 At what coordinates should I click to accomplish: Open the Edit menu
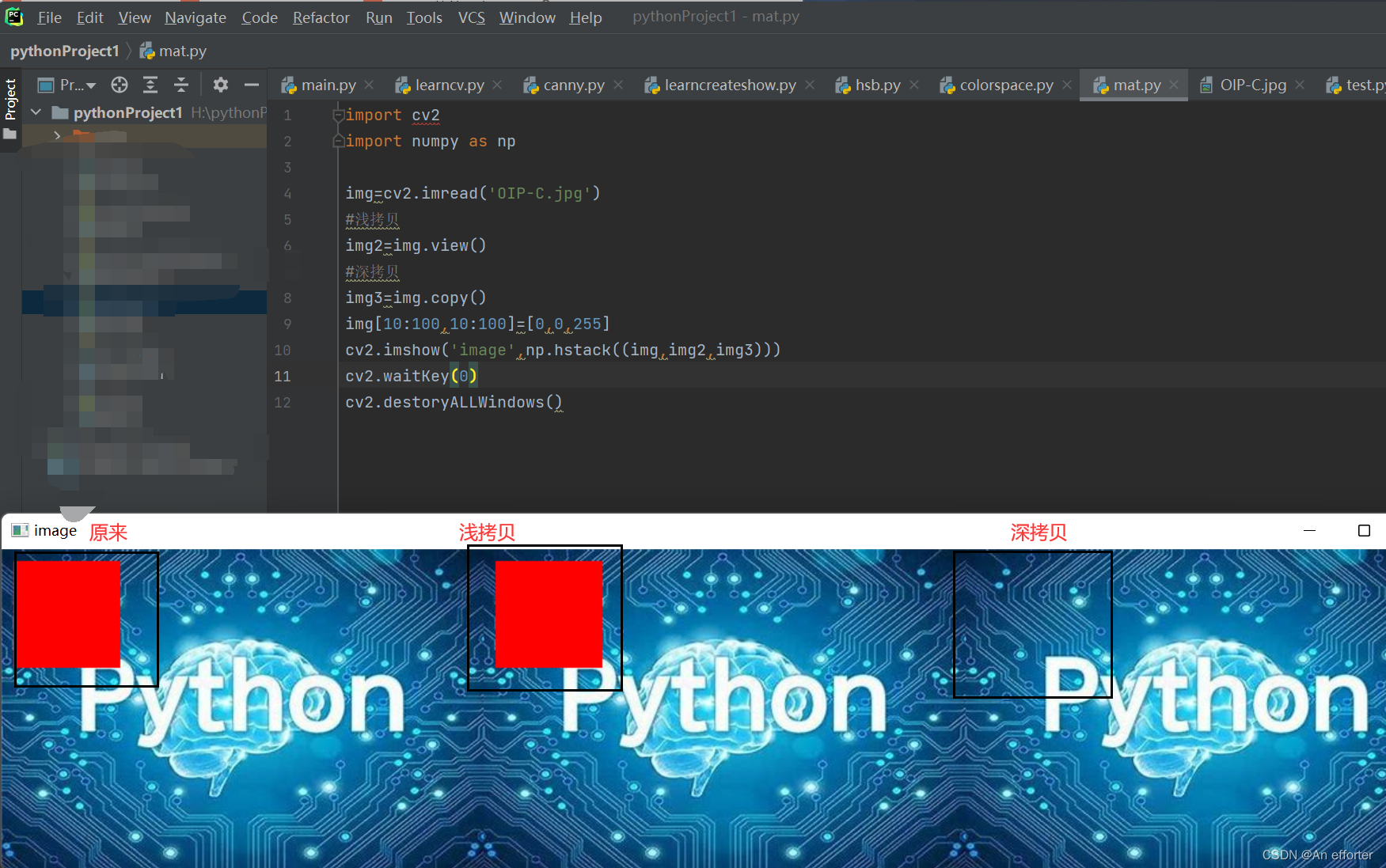pos(90,17)
